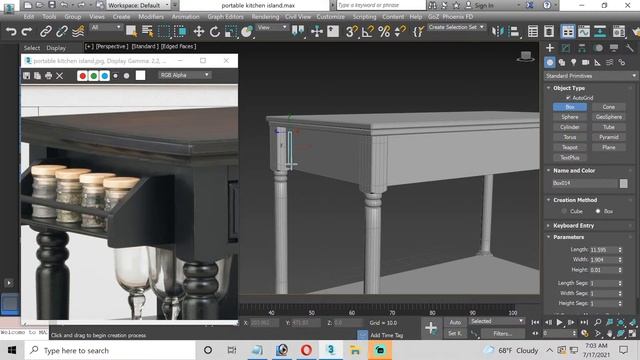Image resolution: width=640 pixels, height=360 pixels.
Task: Select the Bind to Space Warp tool
Action: [x=78, y=31]
